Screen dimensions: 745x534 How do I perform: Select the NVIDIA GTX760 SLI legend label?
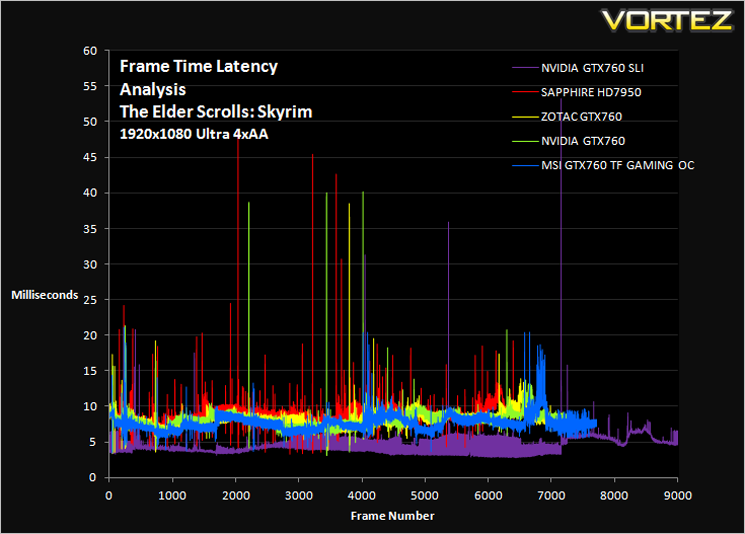[x=592, y=68]
